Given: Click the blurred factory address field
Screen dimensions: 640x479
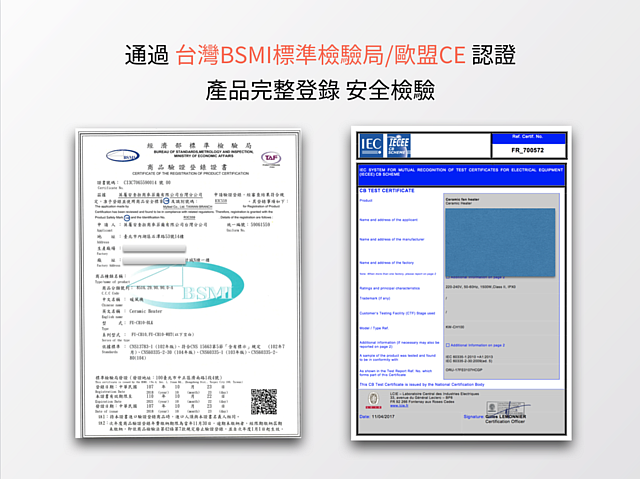Looking at the screenshot, I should (x=154, y=260).
